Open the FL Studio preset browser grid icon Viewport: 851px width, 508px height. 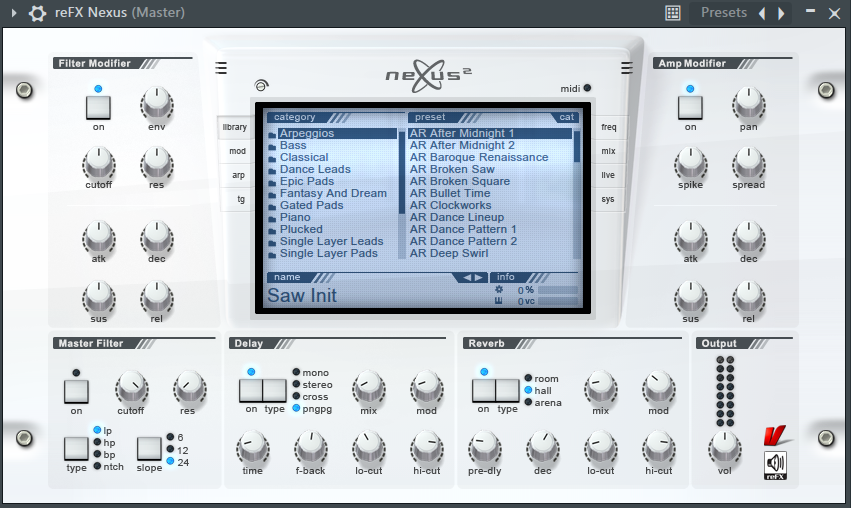point(672,13)
